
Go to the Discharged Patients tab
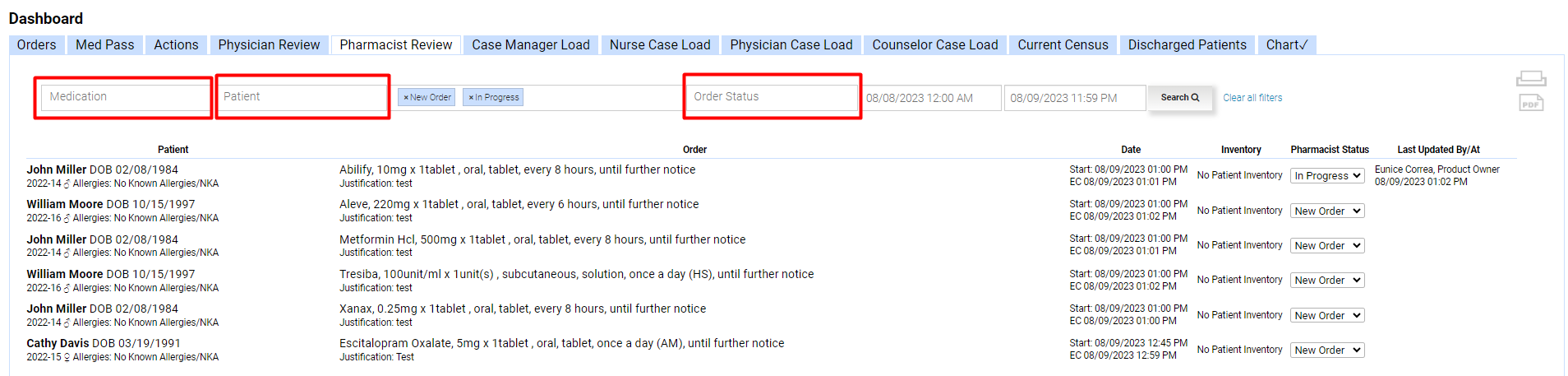point(1186,45)
